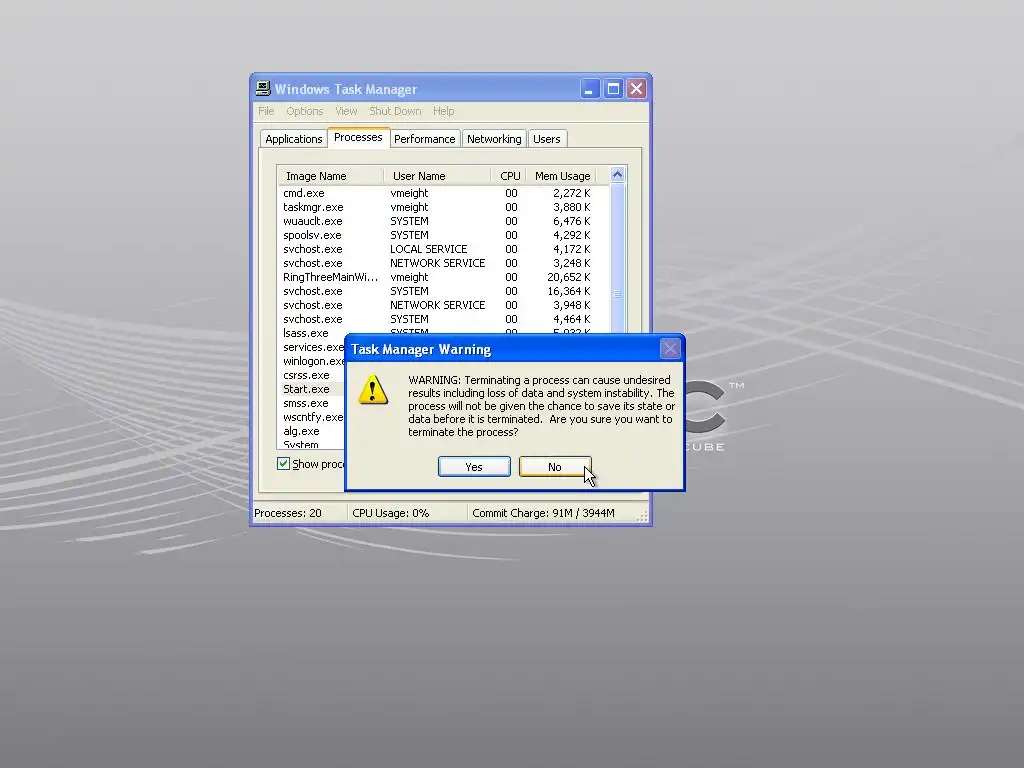Select the alg.exe process
The width and height of the screenshot is (1024, 768).
(x=312, y=432)
